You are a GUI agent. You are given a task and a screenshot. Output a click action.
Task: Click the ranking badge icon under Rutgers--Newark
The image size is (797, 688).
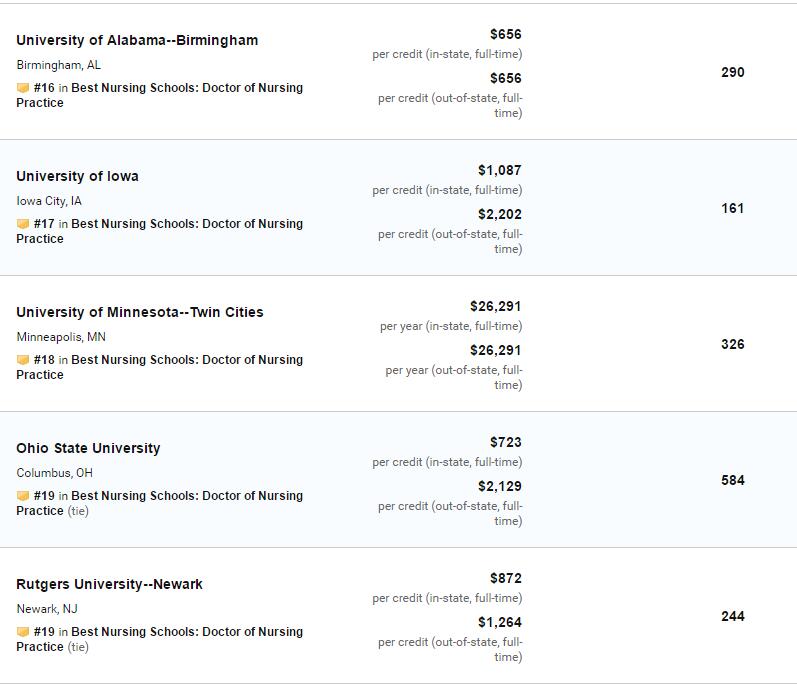[x=23, y=632]
